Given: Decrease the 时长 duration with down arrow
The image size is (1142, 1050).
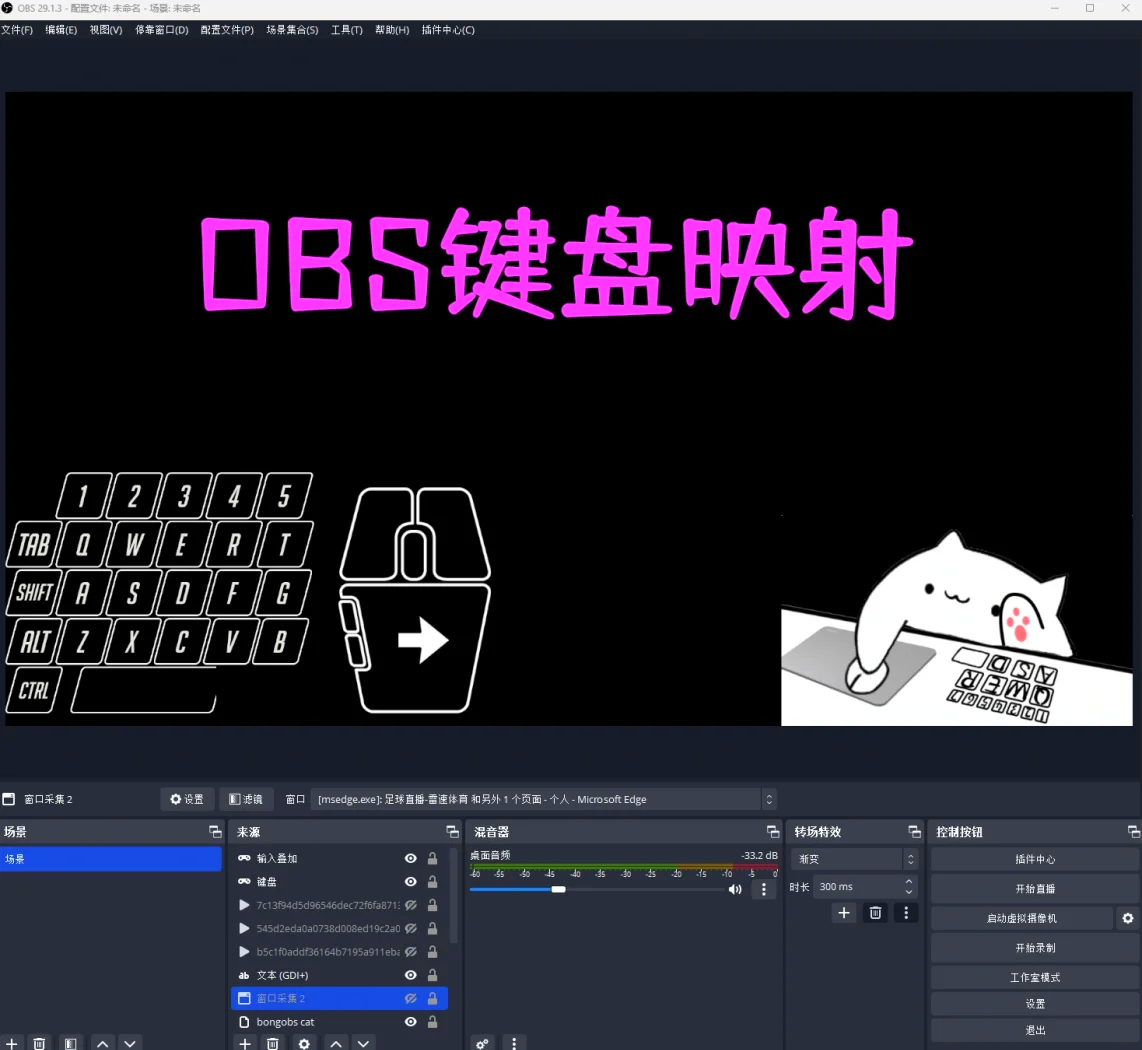Looking at the screenshot, I should (908, 892).
